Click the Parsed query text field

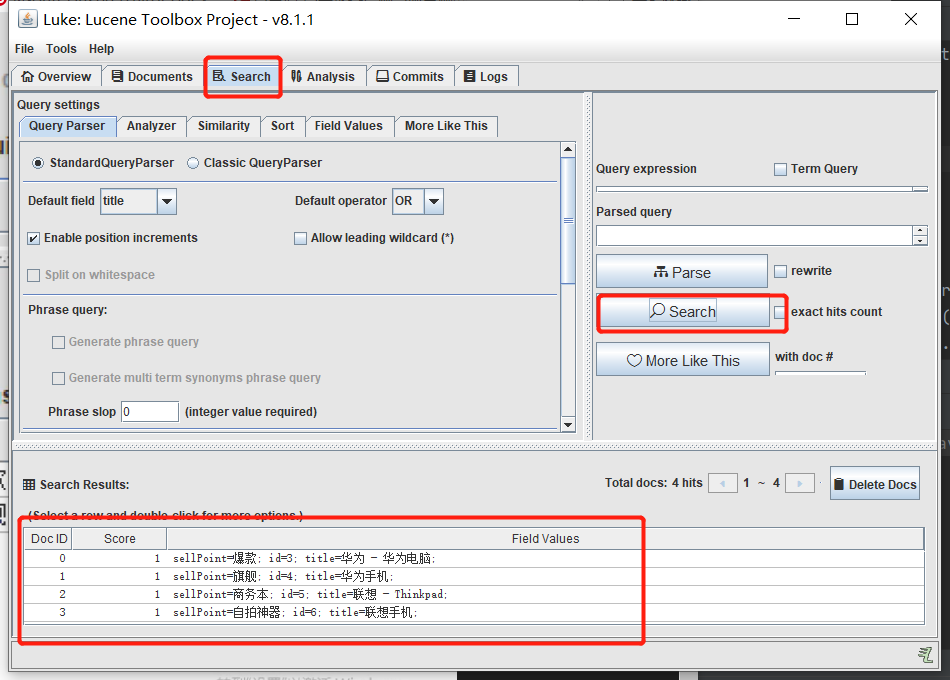click(754, 235)
